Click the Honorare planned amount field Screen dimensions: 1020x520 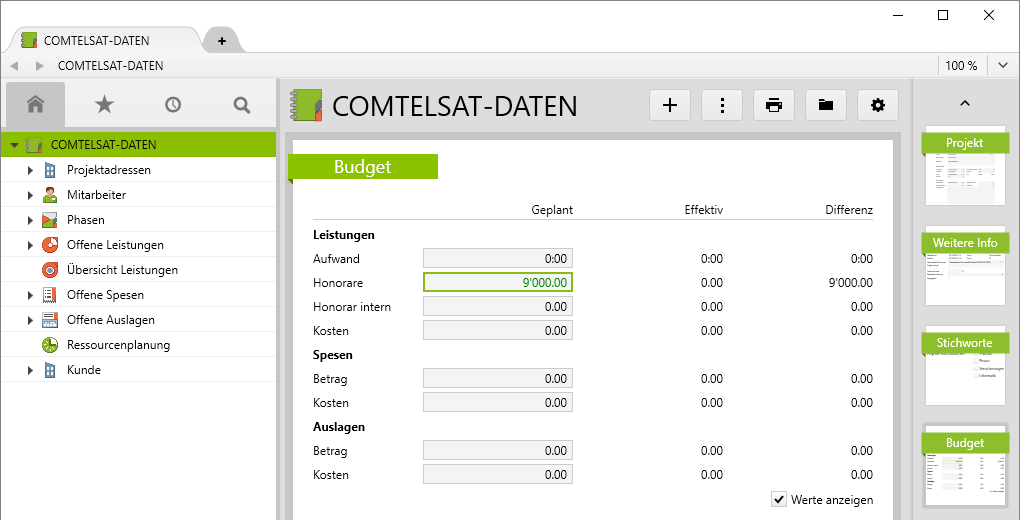click(x=498, y=283)
